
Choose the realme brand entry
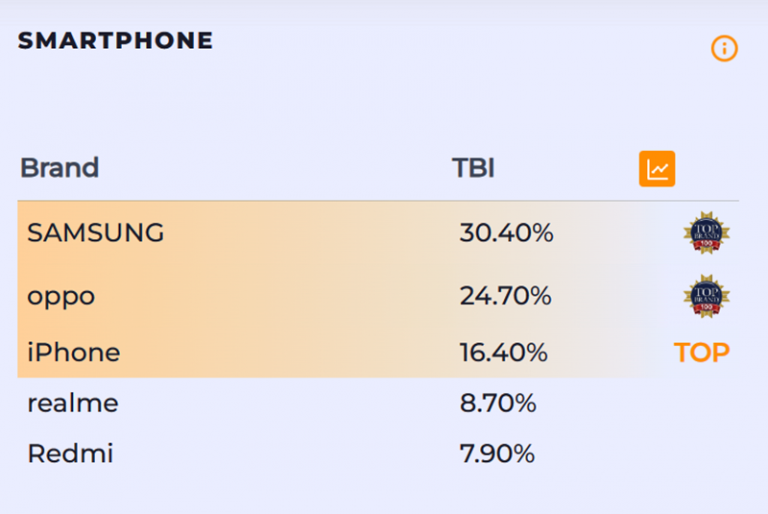(x=72, y=404)
